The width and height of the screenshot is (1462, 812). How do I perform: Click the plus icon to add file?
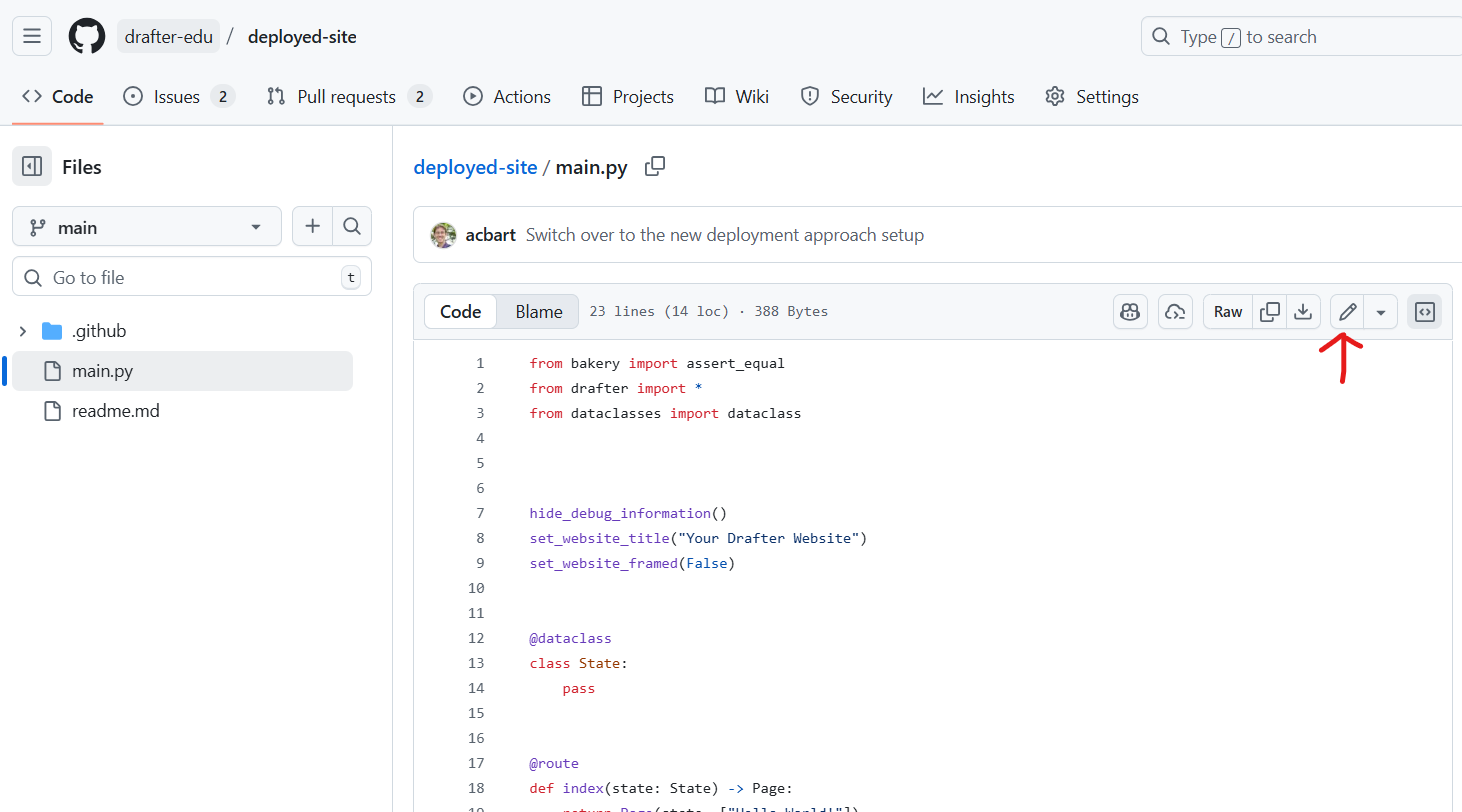click(312, 227)
